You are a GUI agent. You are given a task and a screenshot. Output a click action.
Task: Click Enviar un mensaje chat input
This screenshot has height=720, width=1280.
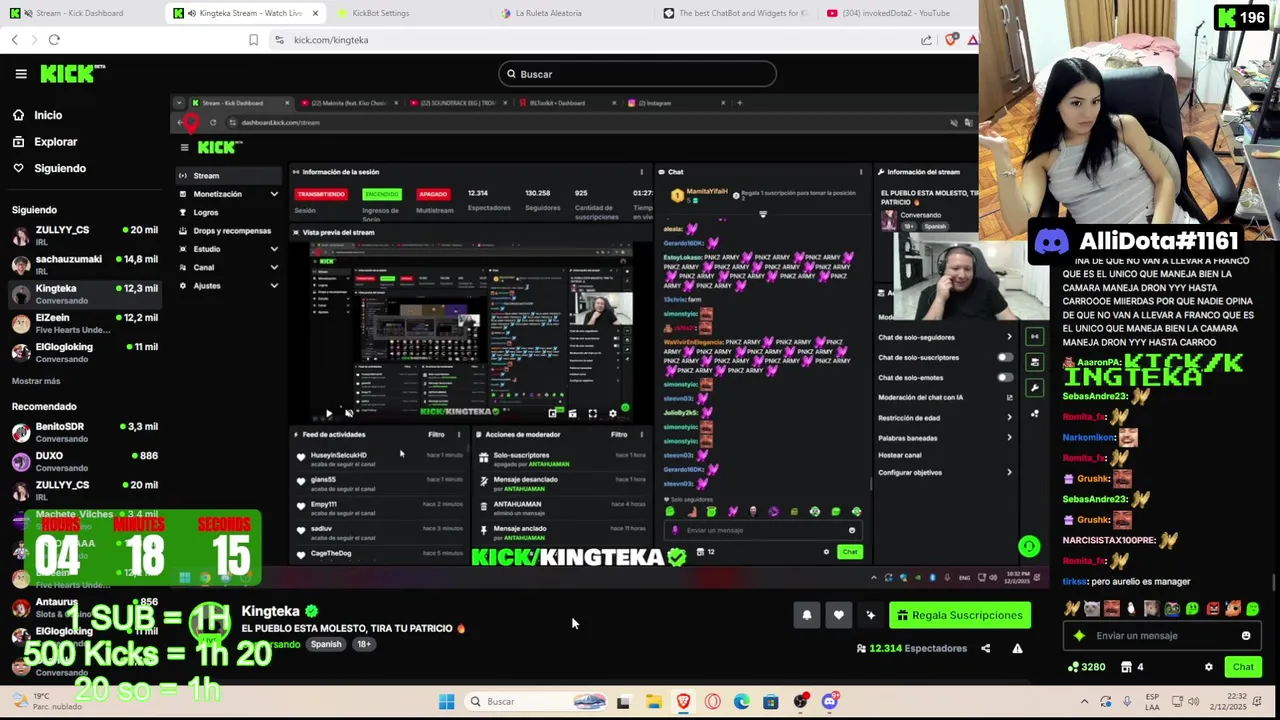click(1163, 636)
